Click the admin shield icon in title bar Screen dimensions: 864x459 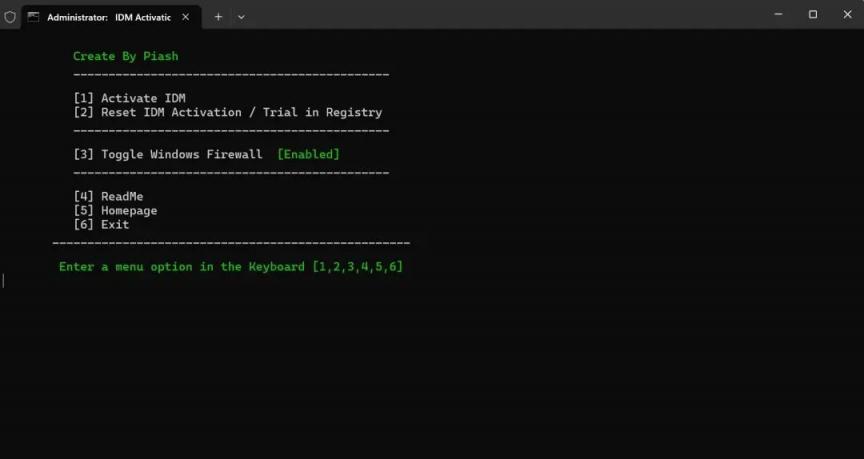click(10, 16)
